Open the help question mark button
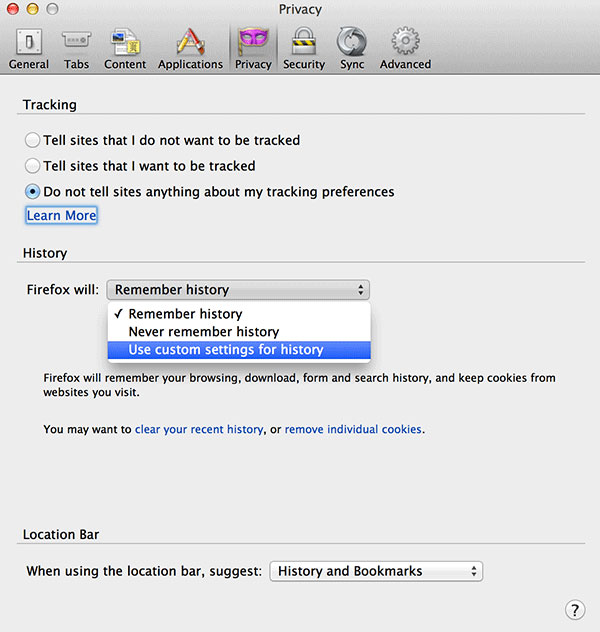The image size is (600, 632). tap(575, 610)
